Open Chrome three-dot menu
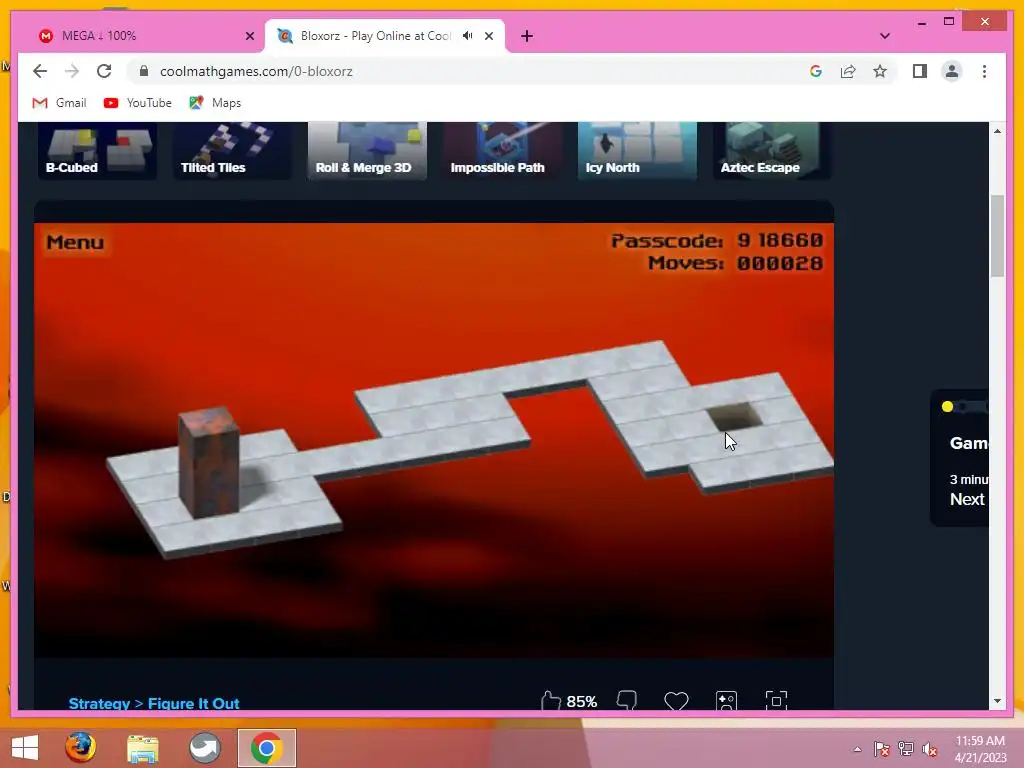1024x768 pixels. 984,71
